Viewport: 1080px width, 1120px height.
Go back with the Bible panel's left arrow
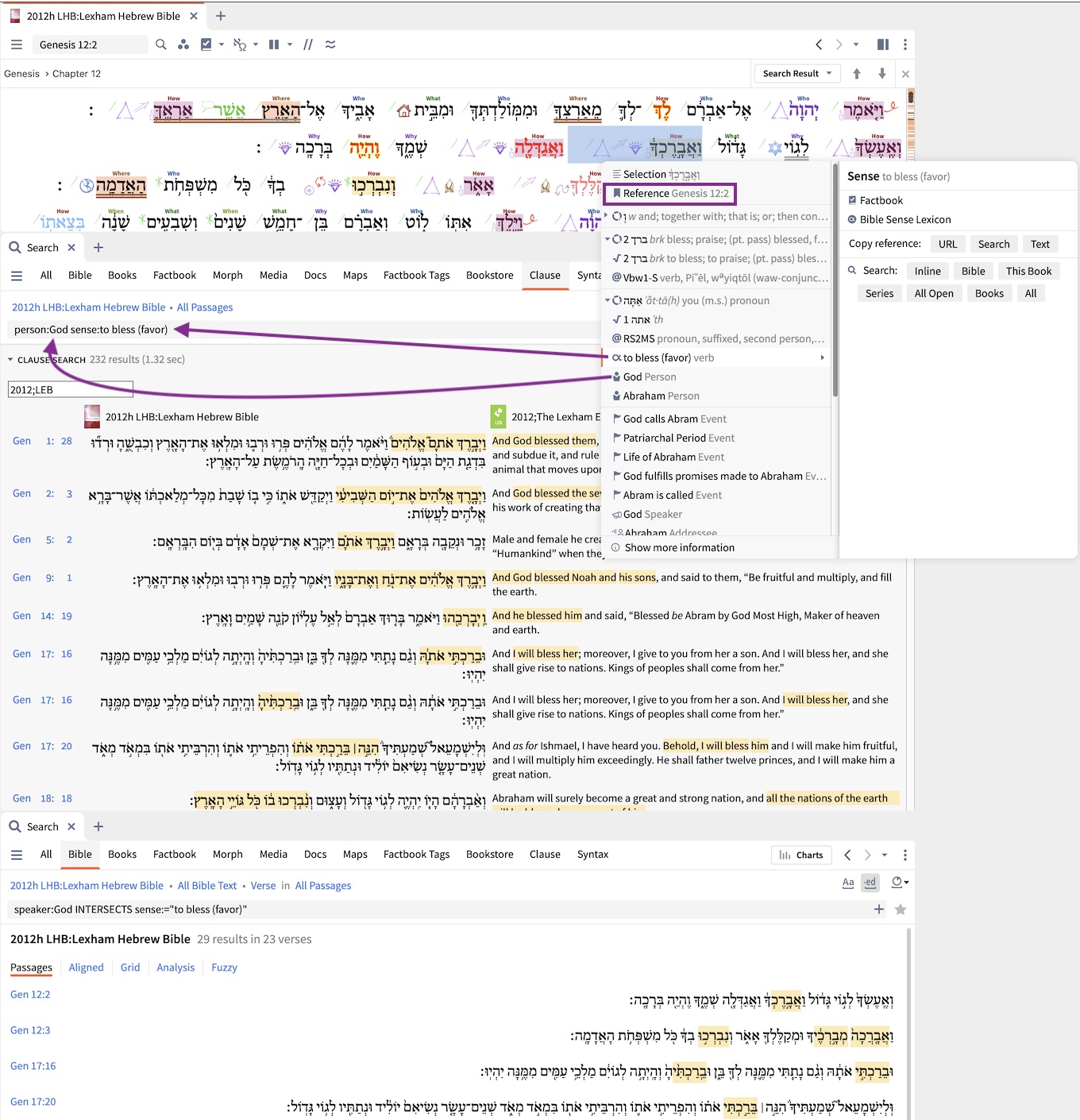click(819, 44)
